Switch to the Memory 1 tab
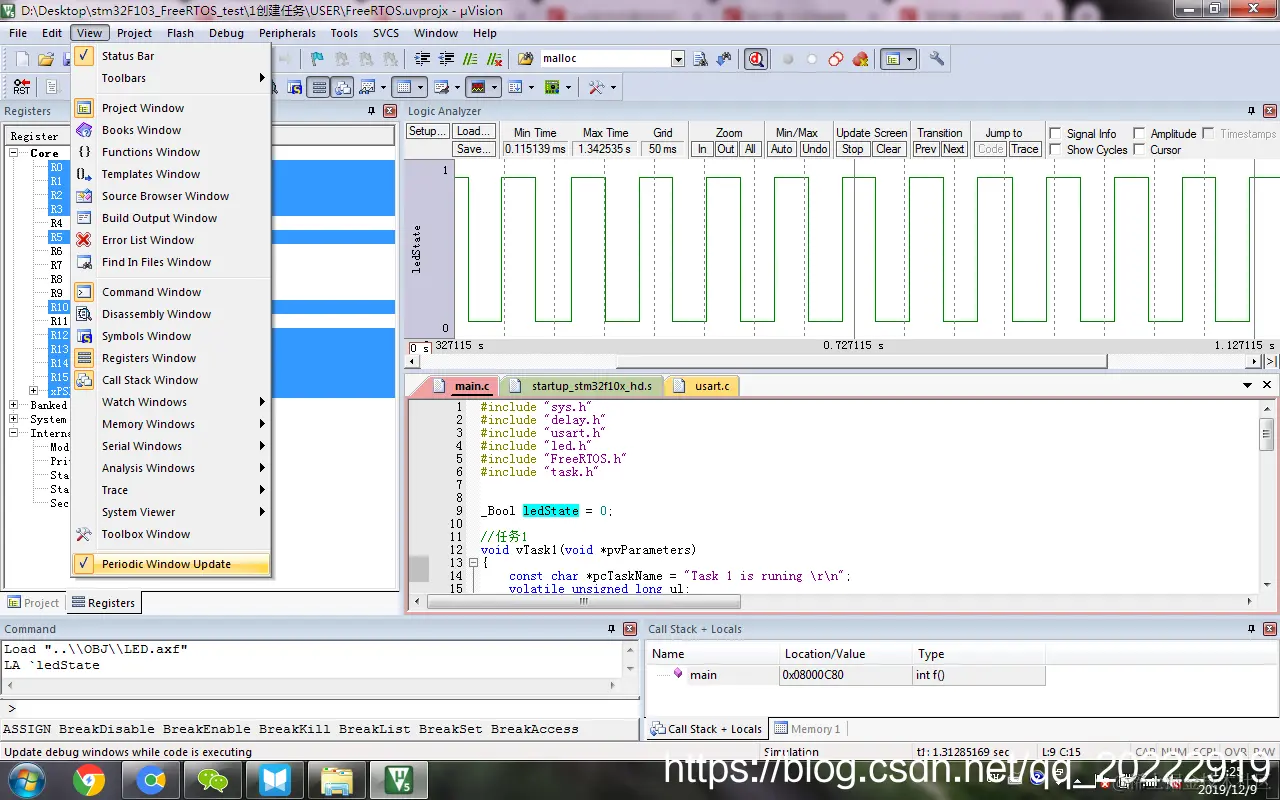Screen dimensions: 1280x800 pos(808,729)
